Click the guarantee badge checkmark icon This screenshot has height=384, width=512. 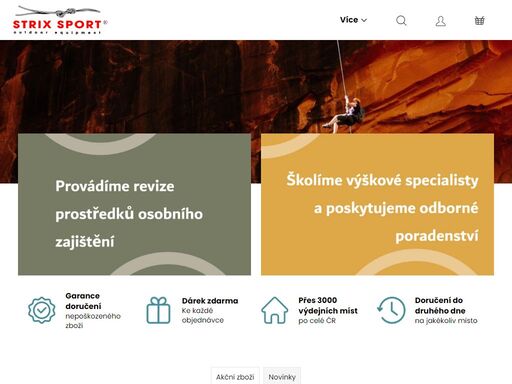pos(42,310)
